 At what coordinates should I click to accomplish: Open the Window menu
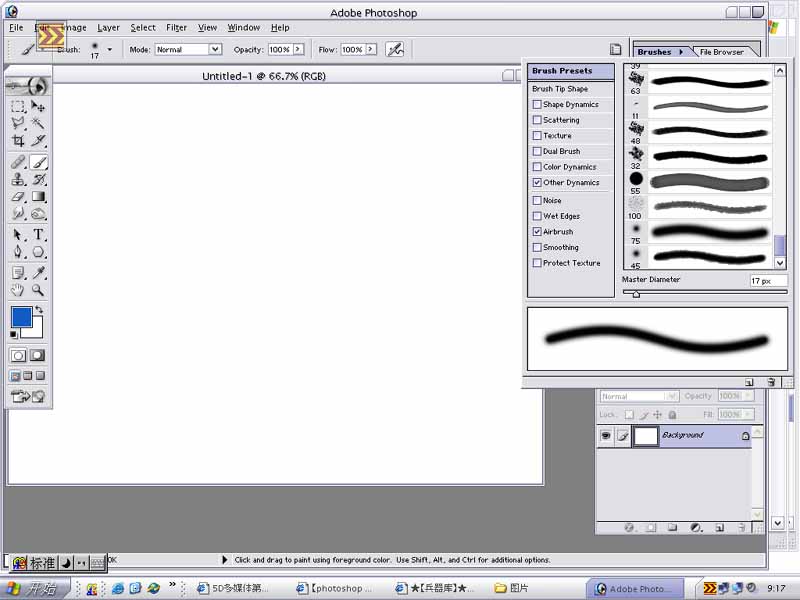pos(244,28)
